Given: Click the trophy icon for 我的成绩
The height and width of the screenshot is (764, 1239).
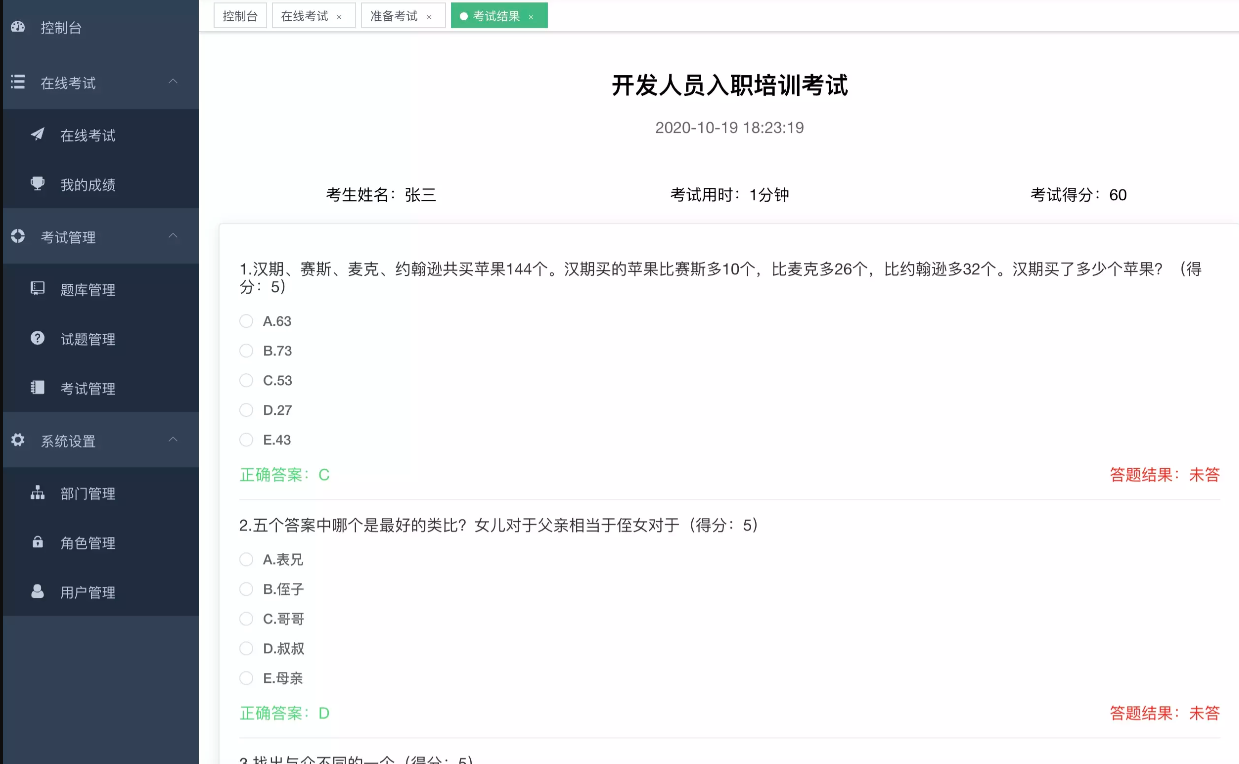Looking at the screenshot, I should tap(38, 184).
